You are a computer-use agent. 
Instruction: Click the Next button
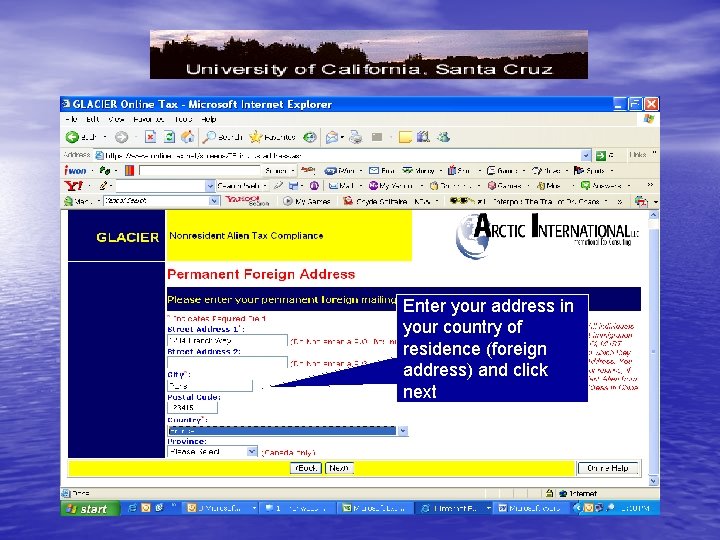(339, 468)
